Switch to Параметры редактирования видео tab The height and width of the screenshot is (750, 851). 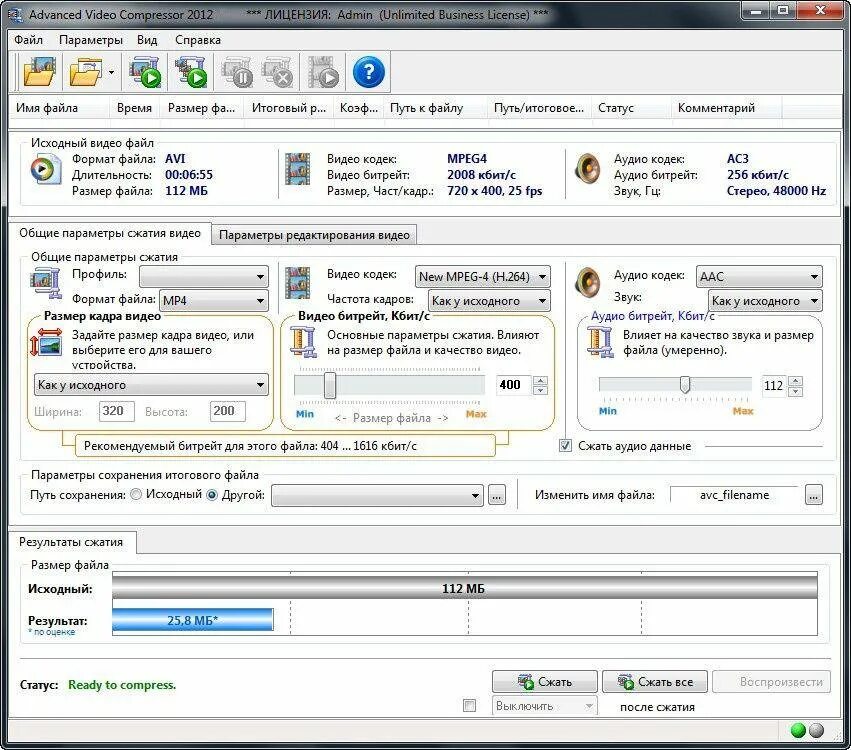tap(314, 235)
